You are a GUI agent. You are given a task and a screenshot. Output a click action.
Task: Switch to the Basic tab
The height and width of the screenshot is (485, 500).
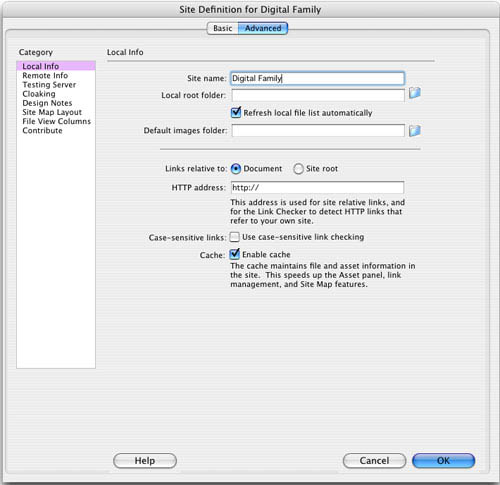coord(223,28)
